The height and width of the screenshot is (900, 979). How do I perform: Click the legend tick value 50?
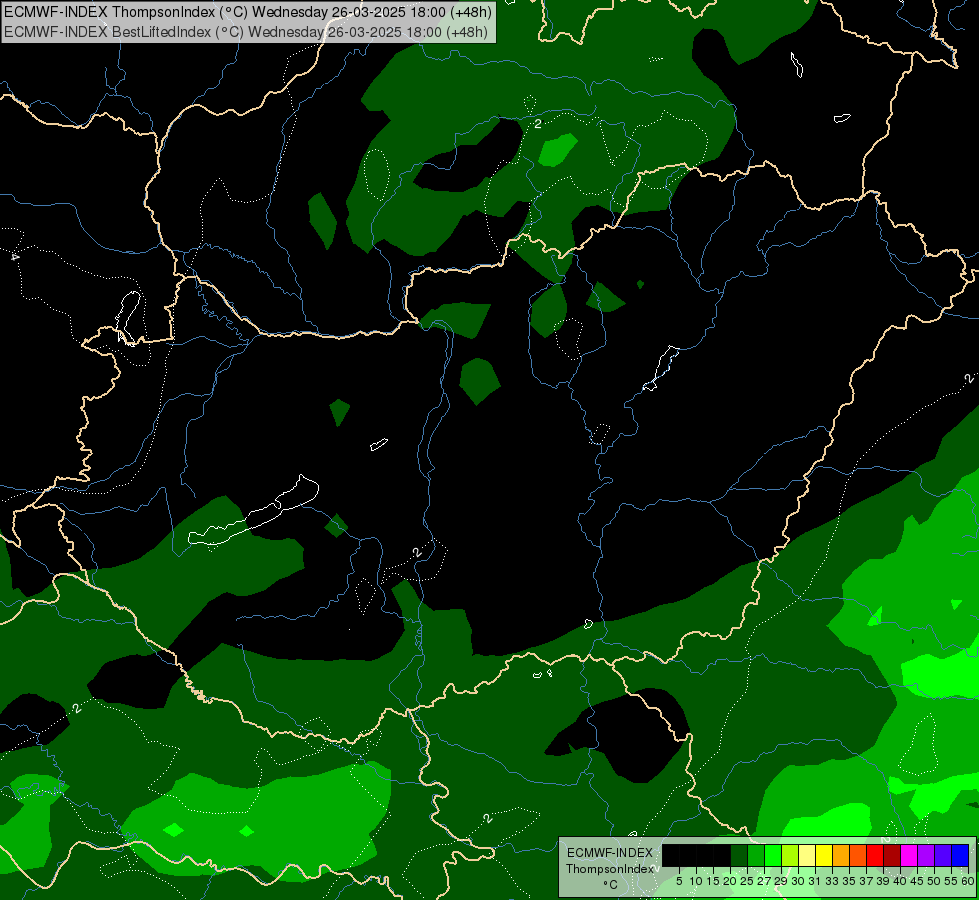coord(934,881)
